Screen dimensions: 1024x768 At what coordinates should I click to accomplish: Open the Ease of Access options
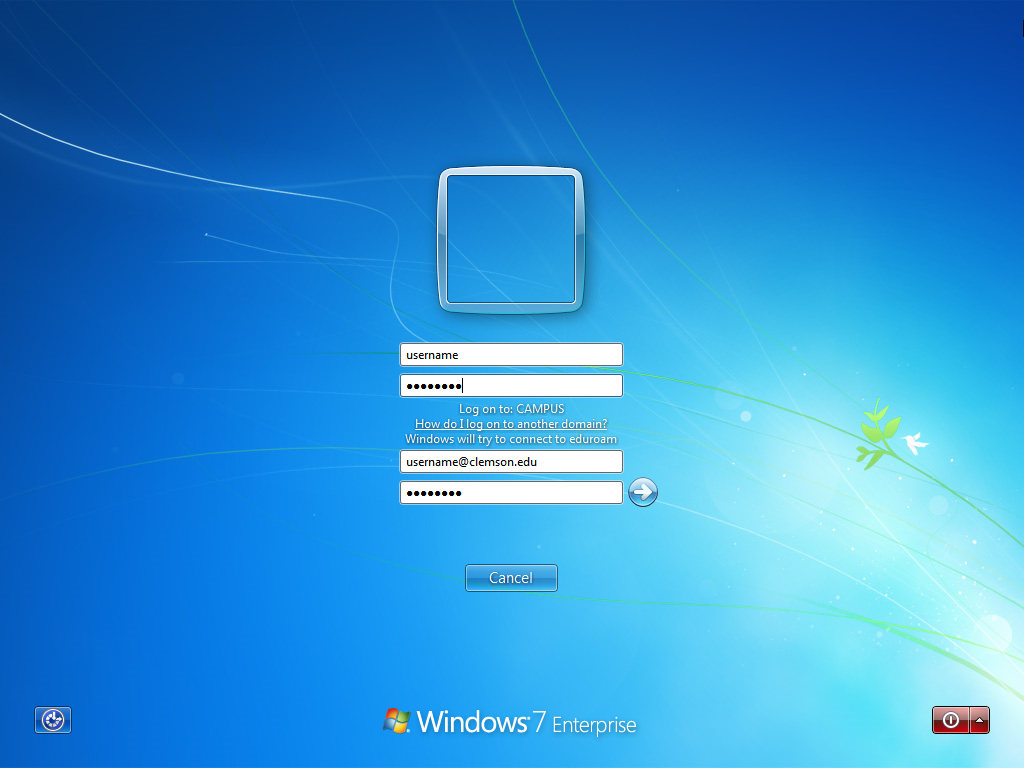53,720
